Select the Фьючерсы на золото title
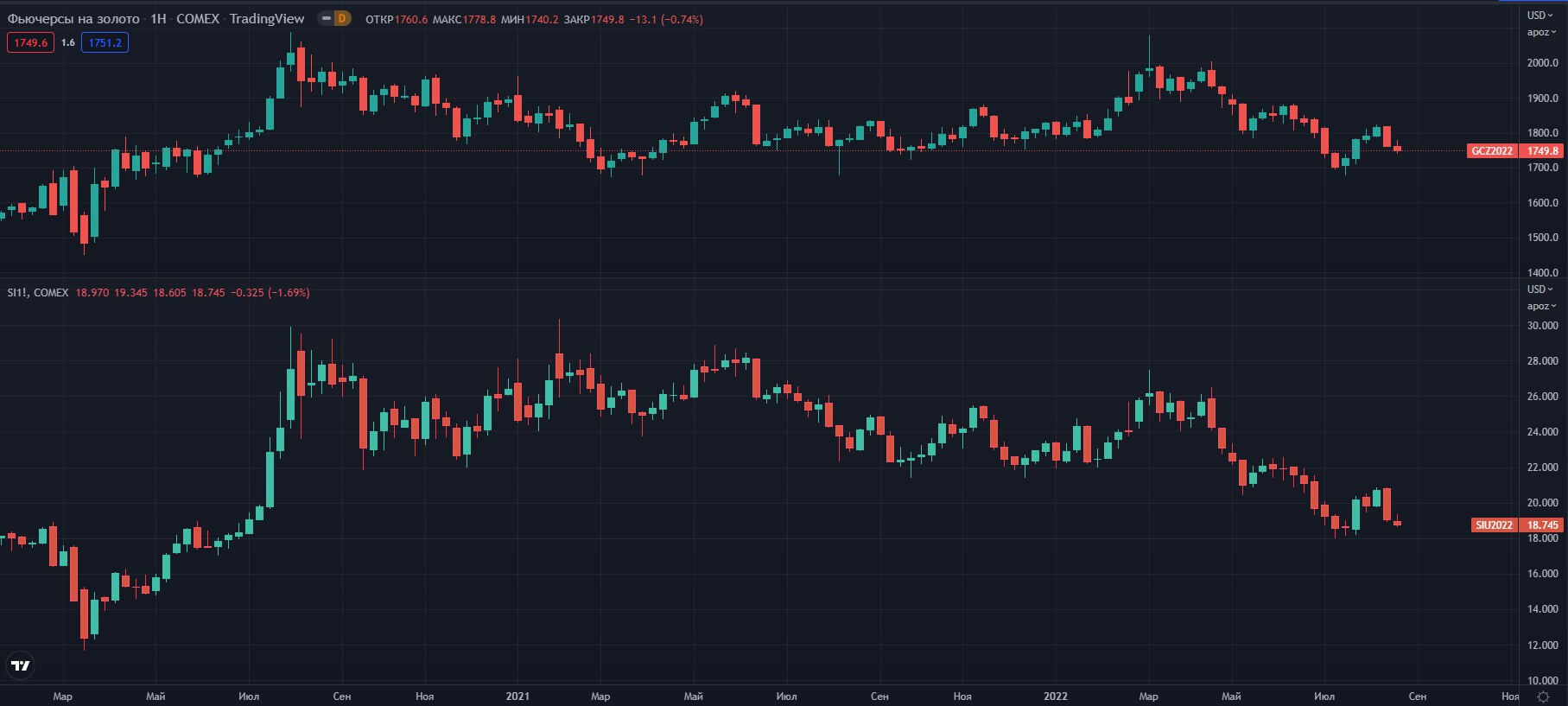This screenshot has height=706, width=1568. (x=73, y=18)
